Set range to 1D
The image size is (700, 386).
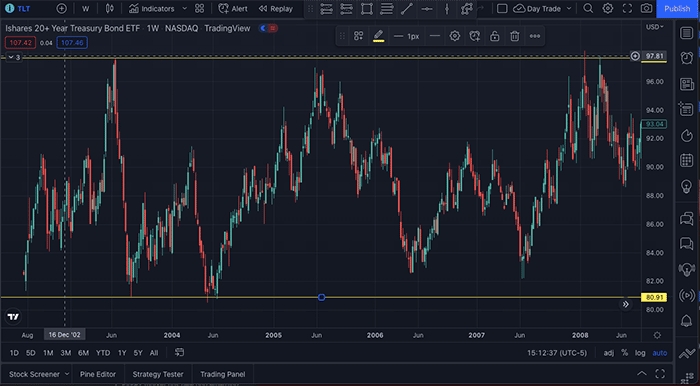click(x=14, y=353)
